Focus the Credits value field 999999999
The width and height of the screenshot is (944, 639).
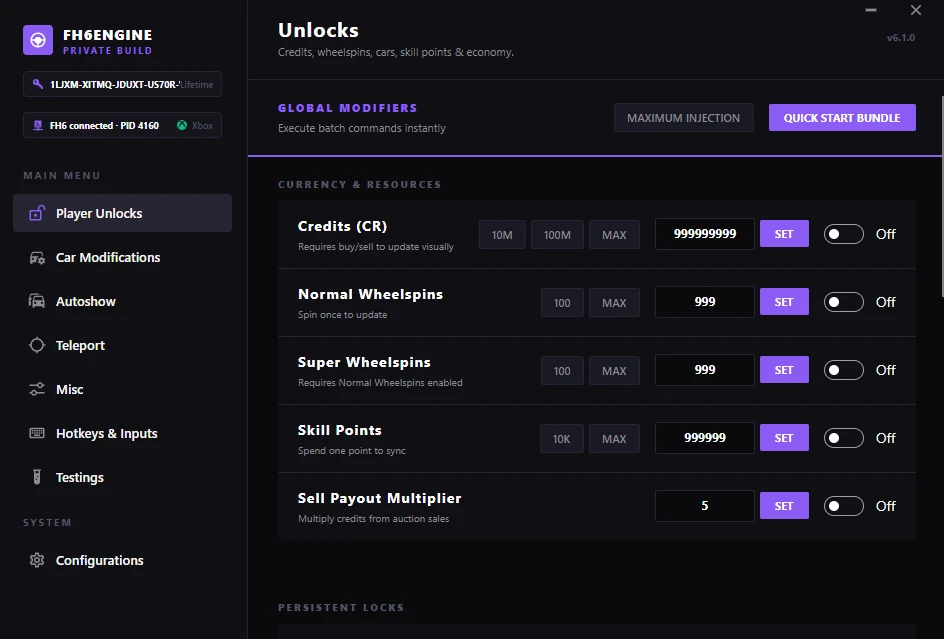pos(704,234)
